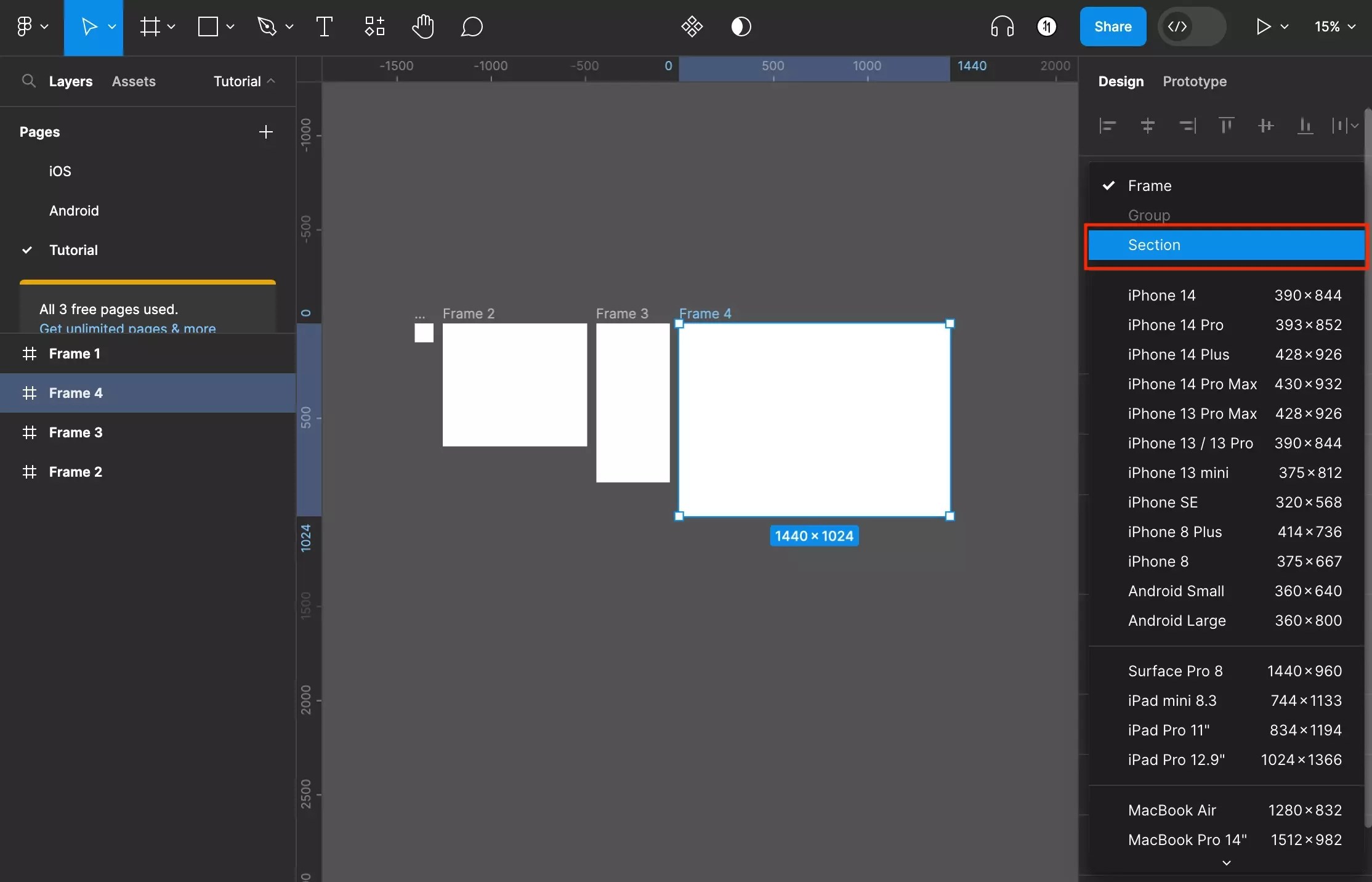Image resolution: width=1372 pixels, height=882 pixels.
Task: Choose the checked Frame option
Action: (1149, 186)
